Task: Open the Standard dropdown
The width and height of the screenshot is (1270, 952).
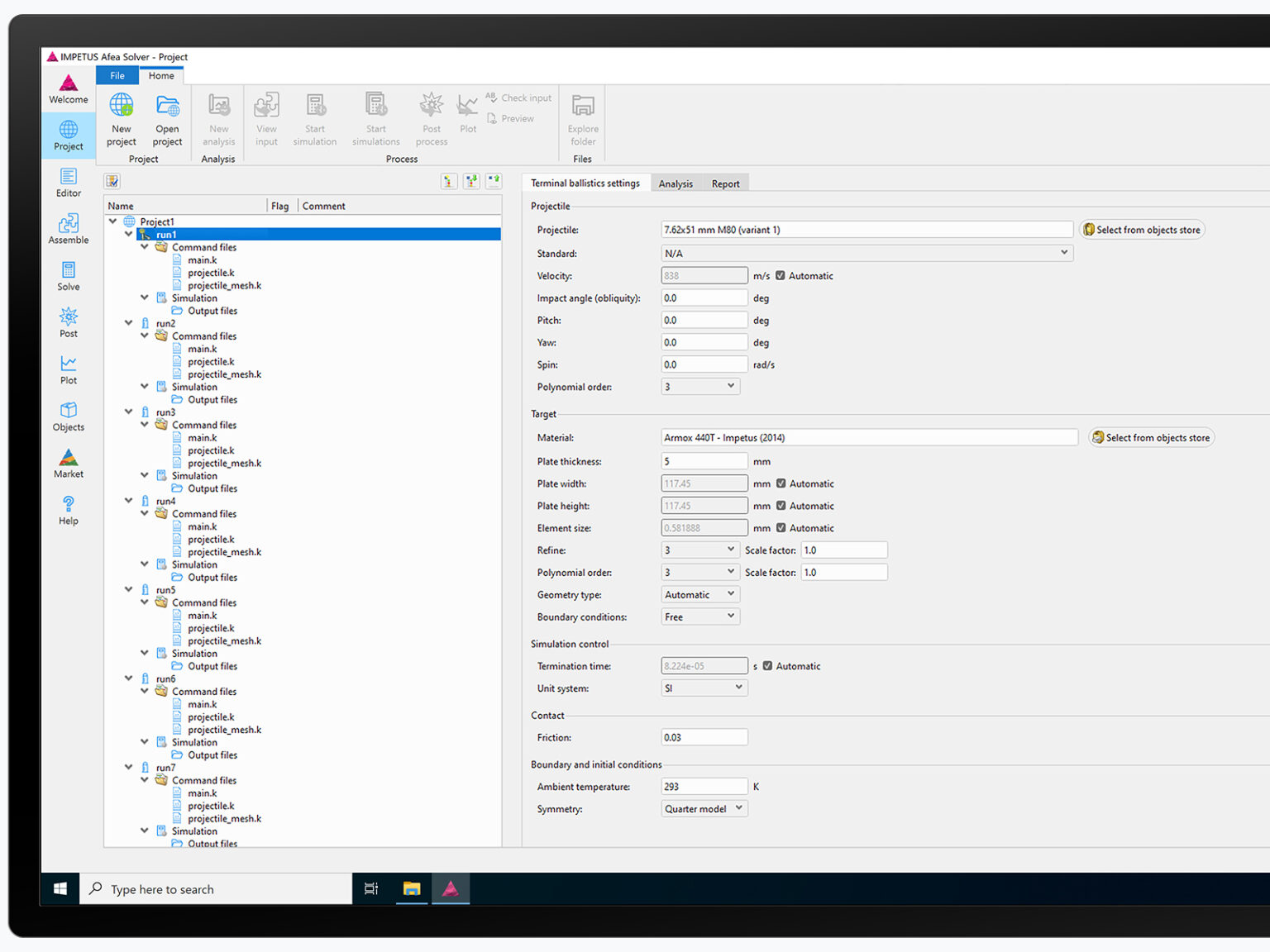Action: (x=867, y=254)
